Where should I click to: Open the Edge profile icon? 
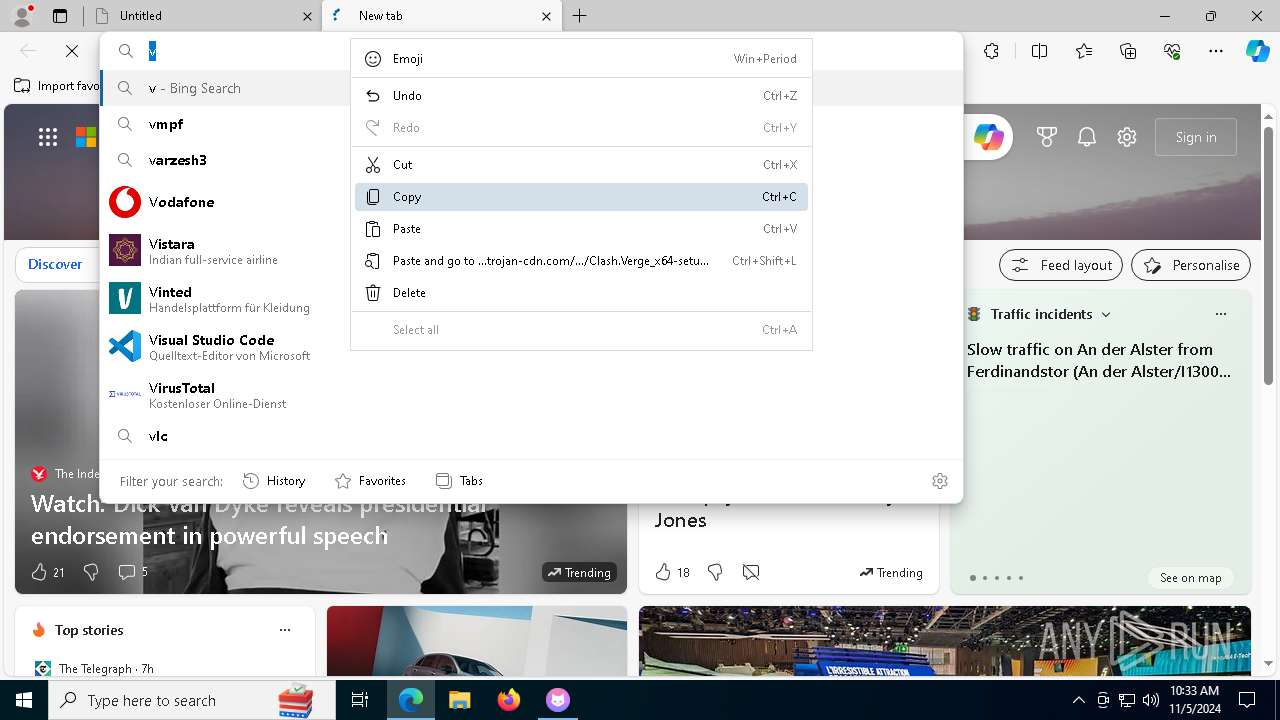point(22,16)
